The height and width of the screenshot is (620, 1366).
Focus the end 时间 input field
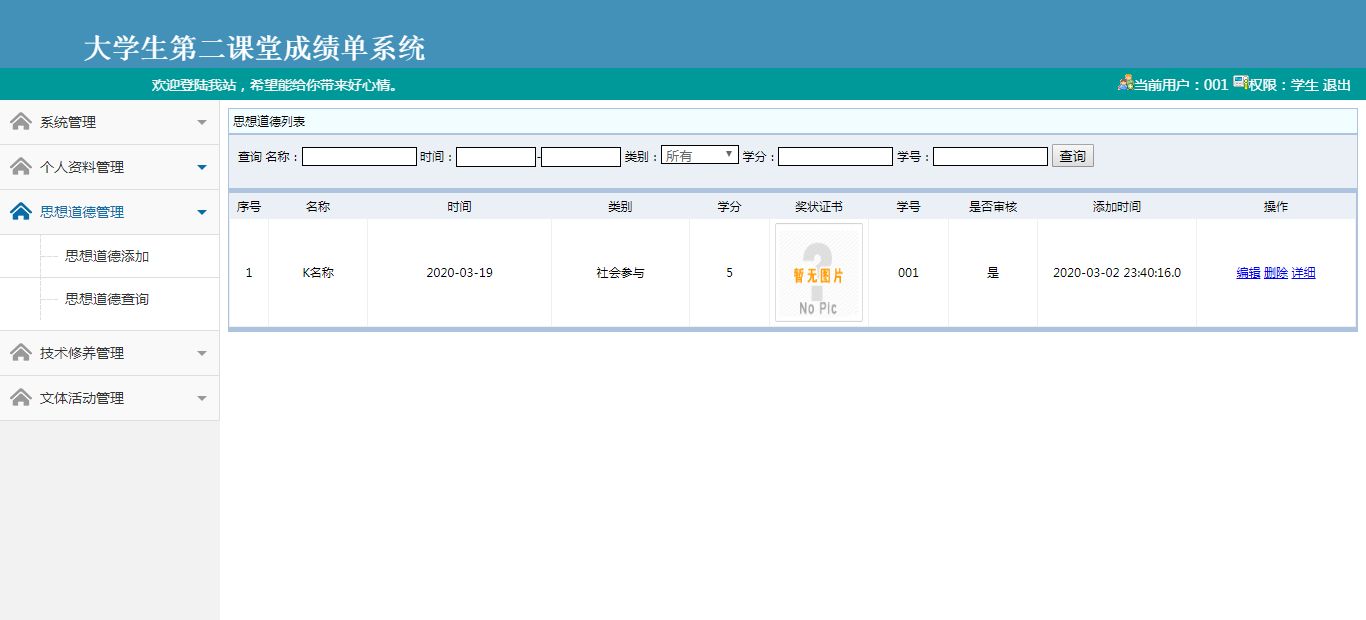(x=581, y=157)
